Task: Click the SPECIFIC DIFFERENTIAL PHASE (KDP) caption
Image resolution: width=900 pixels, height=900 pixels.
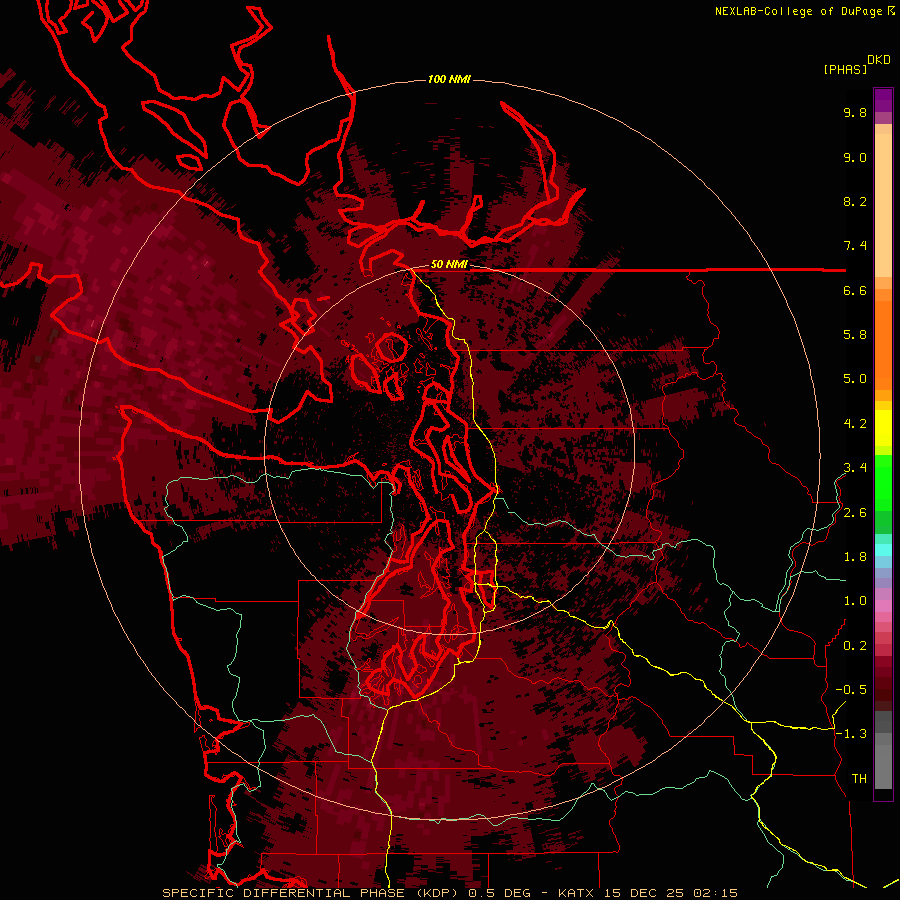Action: [312, 893]
